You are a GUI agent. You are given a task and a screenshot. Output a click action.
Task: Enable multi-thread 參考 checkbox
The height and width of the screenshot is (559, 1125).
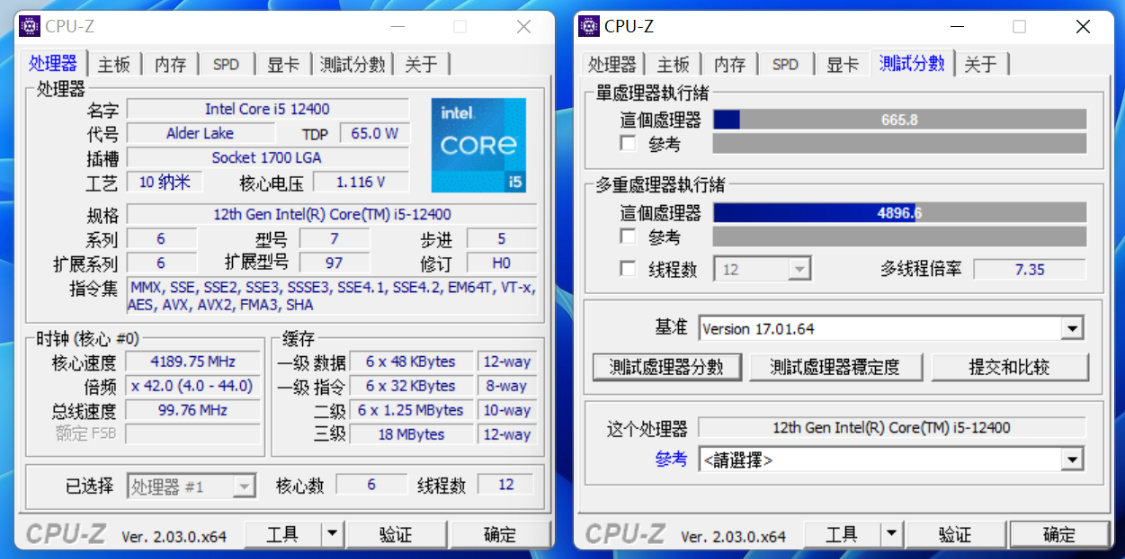(629, 236)
